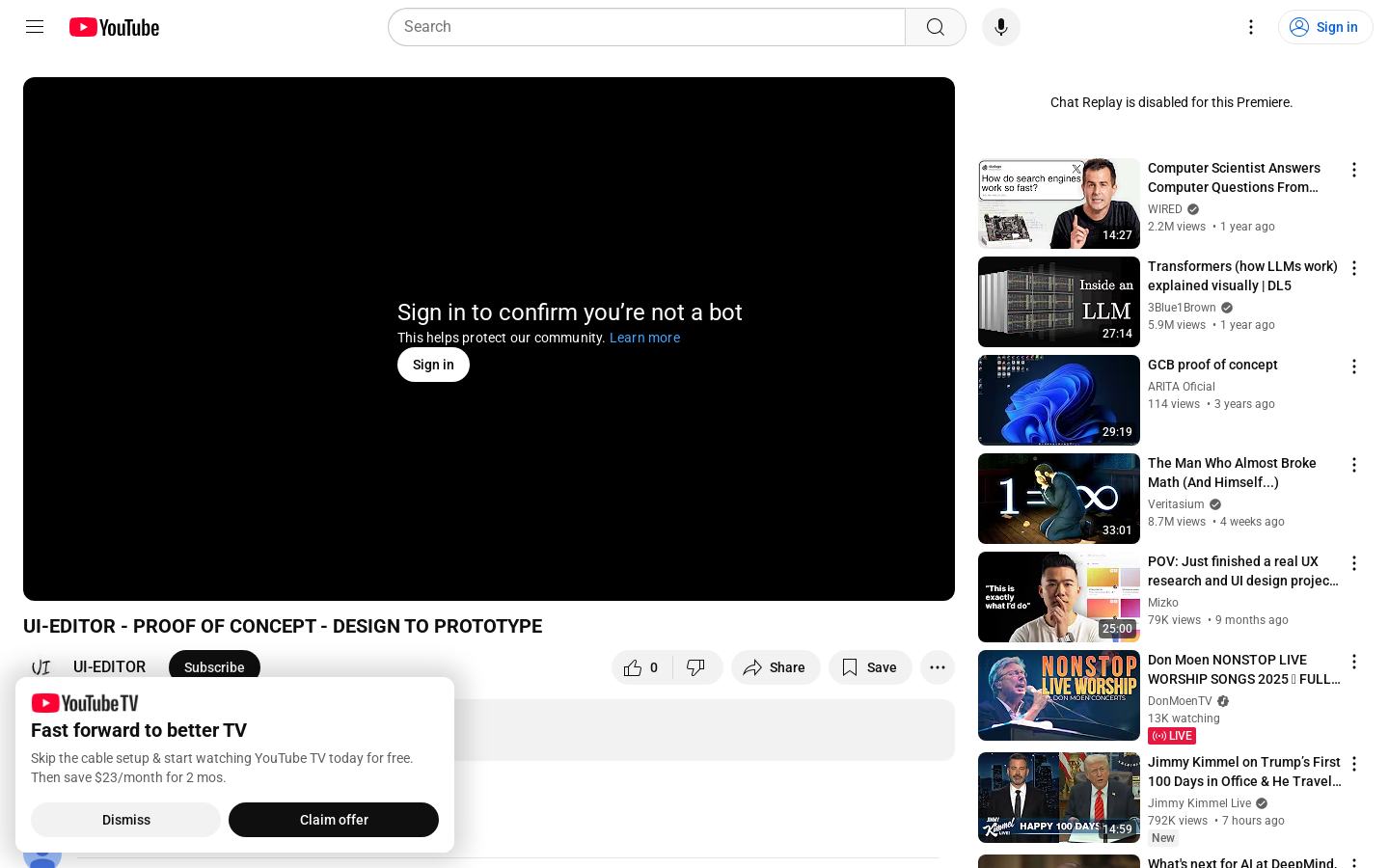Open title Transformers (how LLMs work) explained visually
The height and width of the screenshot is (868, 1389).
pos(1242,276)
